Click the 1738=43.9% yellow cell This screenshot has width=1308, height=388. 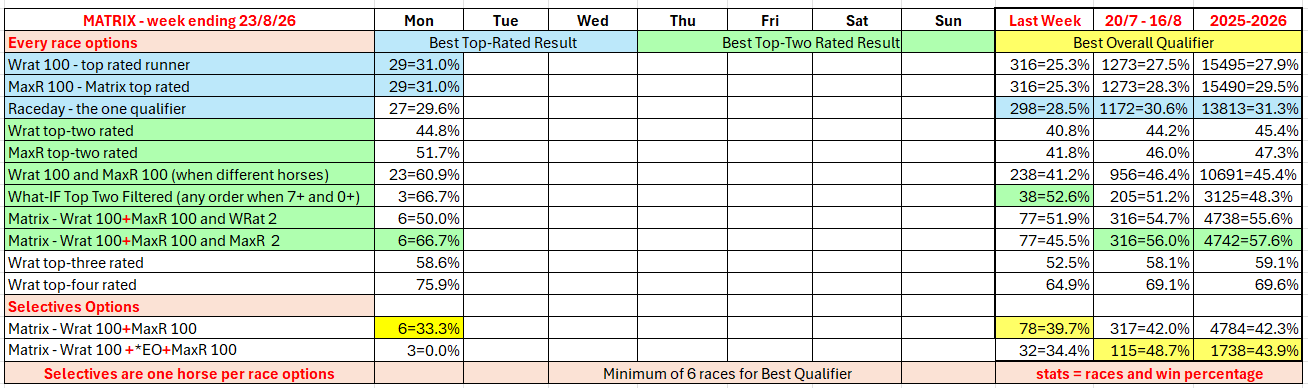point(1254,351)
